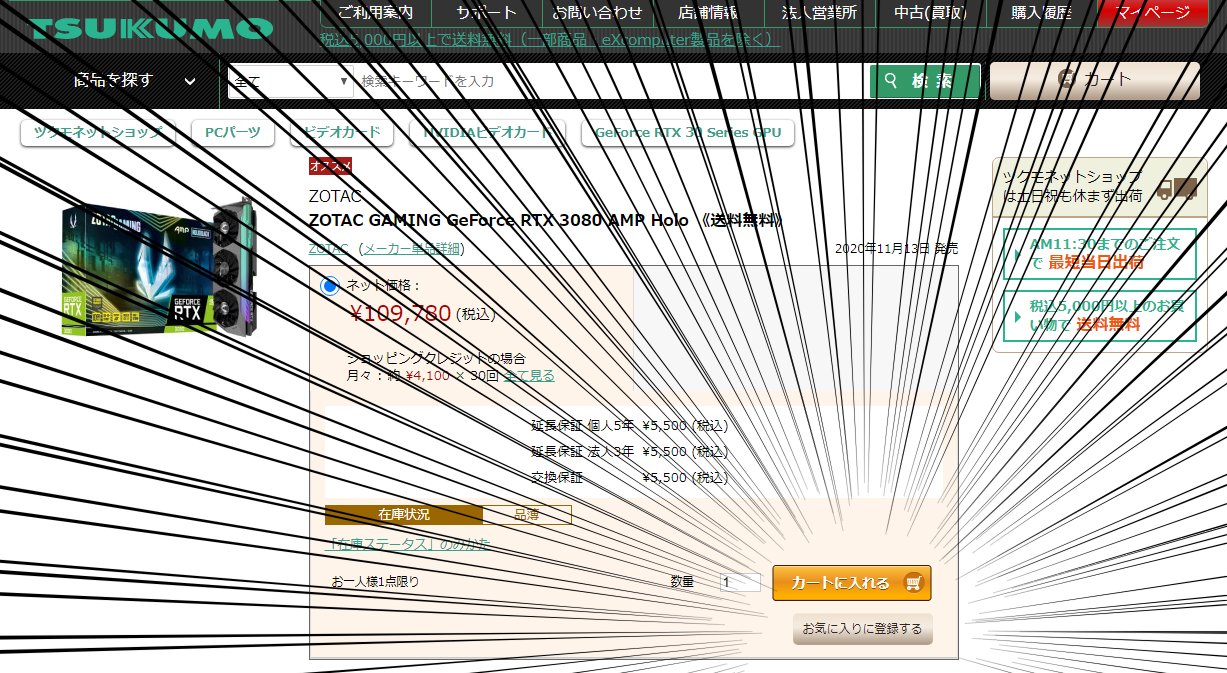Open ご利用案内 menu item
The height and width of the screenshot is (673, 1227).
pyautogui.click(x=375, y=13)
